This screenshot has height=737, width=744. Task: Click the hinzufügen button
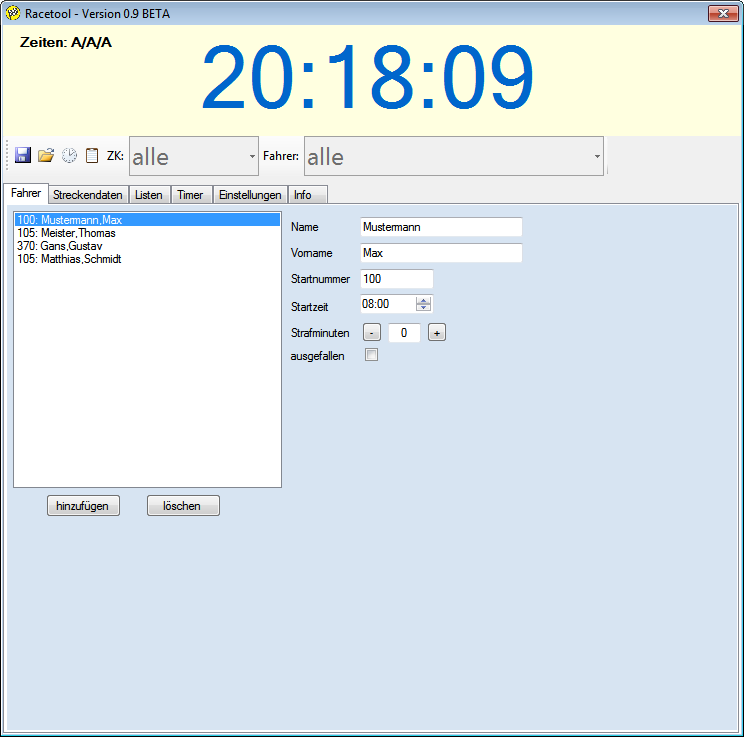83,506
